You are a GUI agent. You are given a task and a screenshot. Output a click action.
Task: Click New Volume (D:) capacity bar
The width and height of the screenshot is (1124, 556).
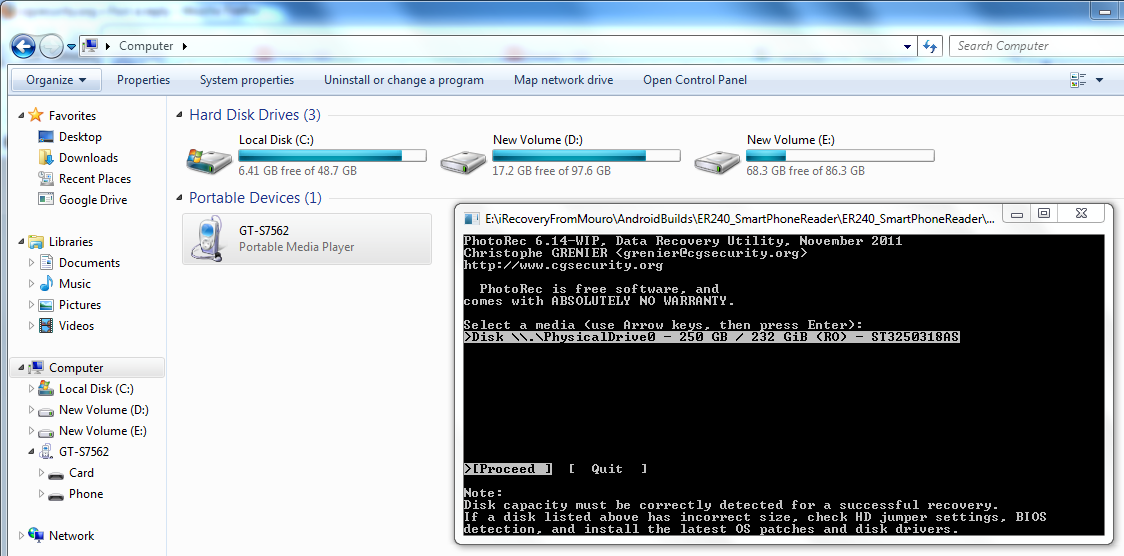click(x=586, y=155)
